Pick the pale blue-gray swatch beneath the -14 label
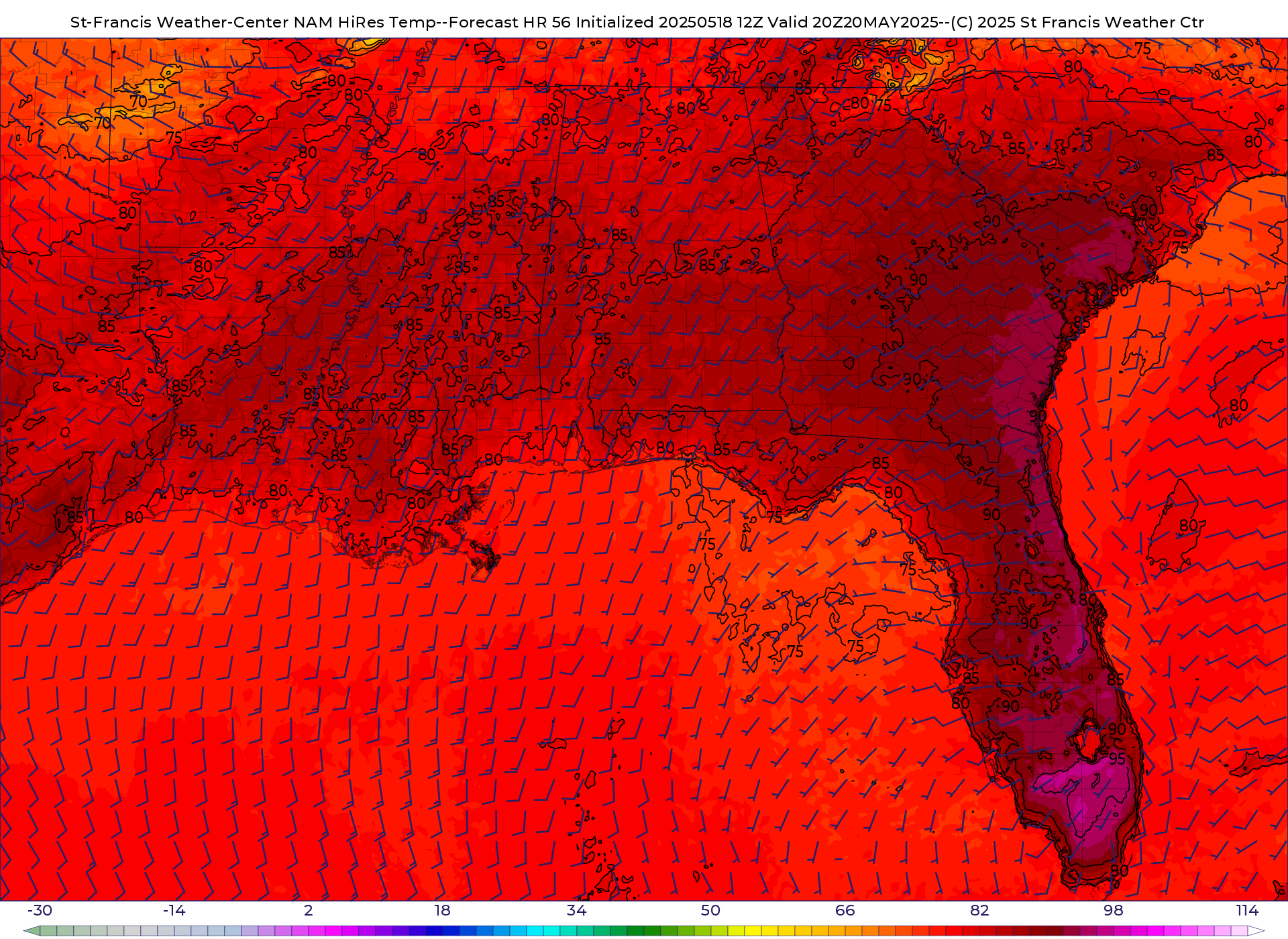This screenshot has height=939, width=1288. pos(182,931)
